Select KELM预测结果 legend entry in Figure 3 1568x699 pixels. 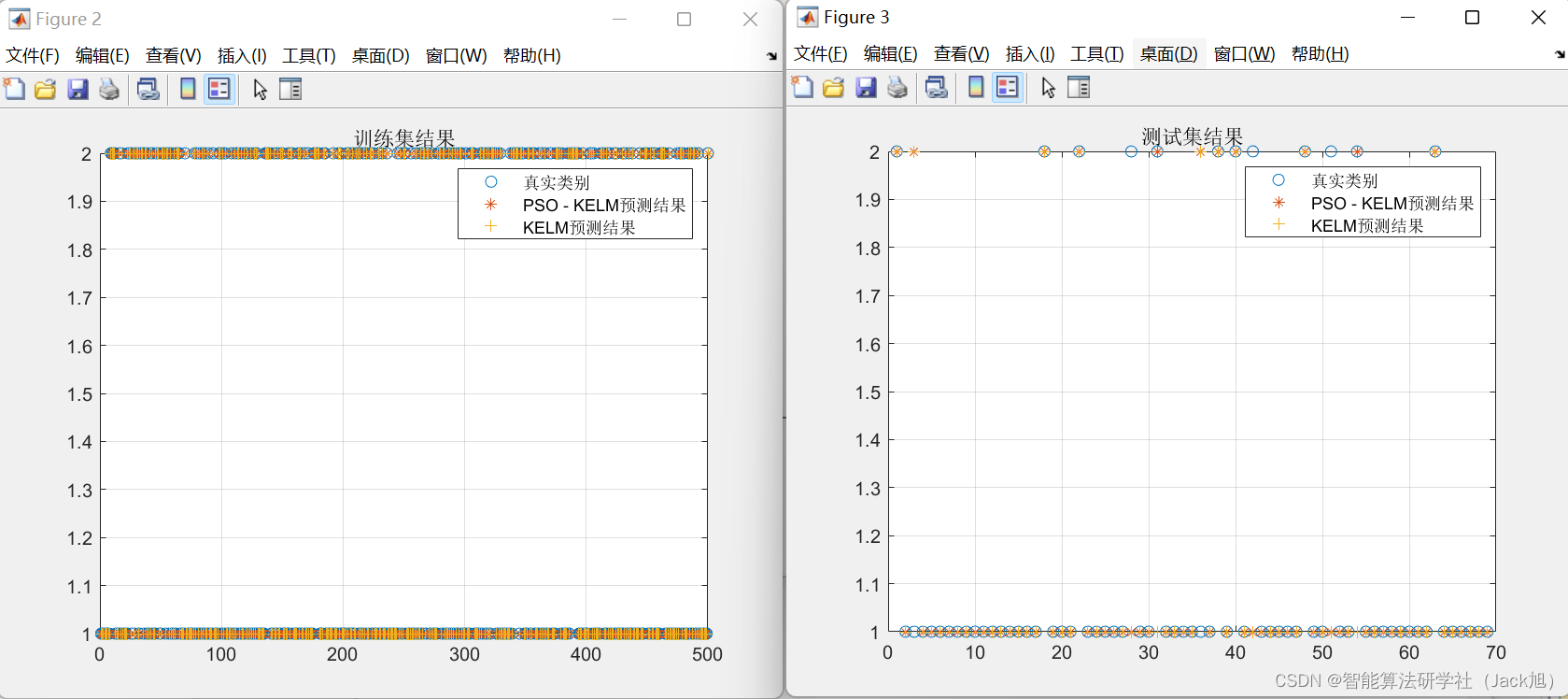(x=1367, y=225)
